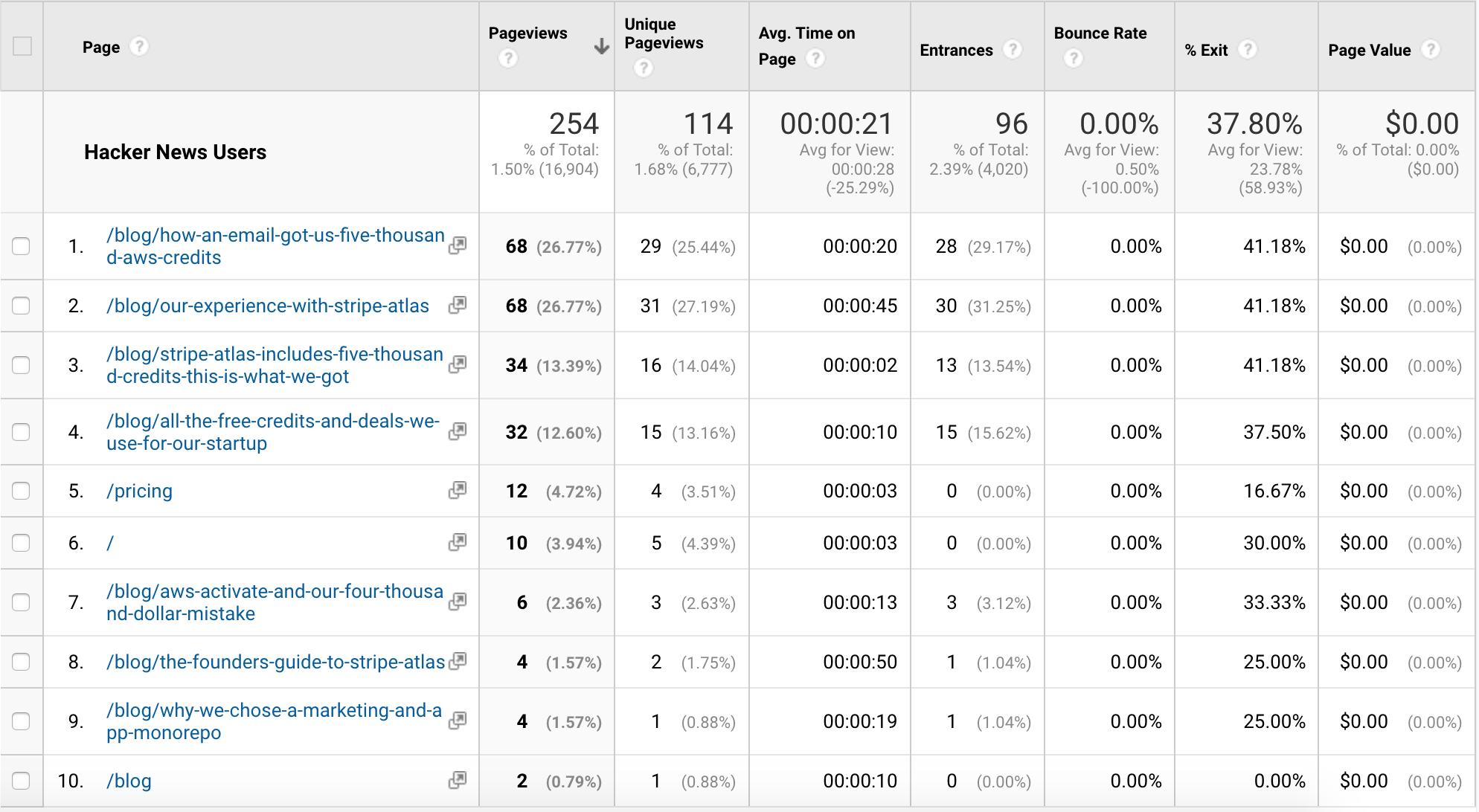Check row 4 free-credits-and-deals checkbox
Image resolution: width=1479 pixels, height=812 pixels.
(22, 432)
